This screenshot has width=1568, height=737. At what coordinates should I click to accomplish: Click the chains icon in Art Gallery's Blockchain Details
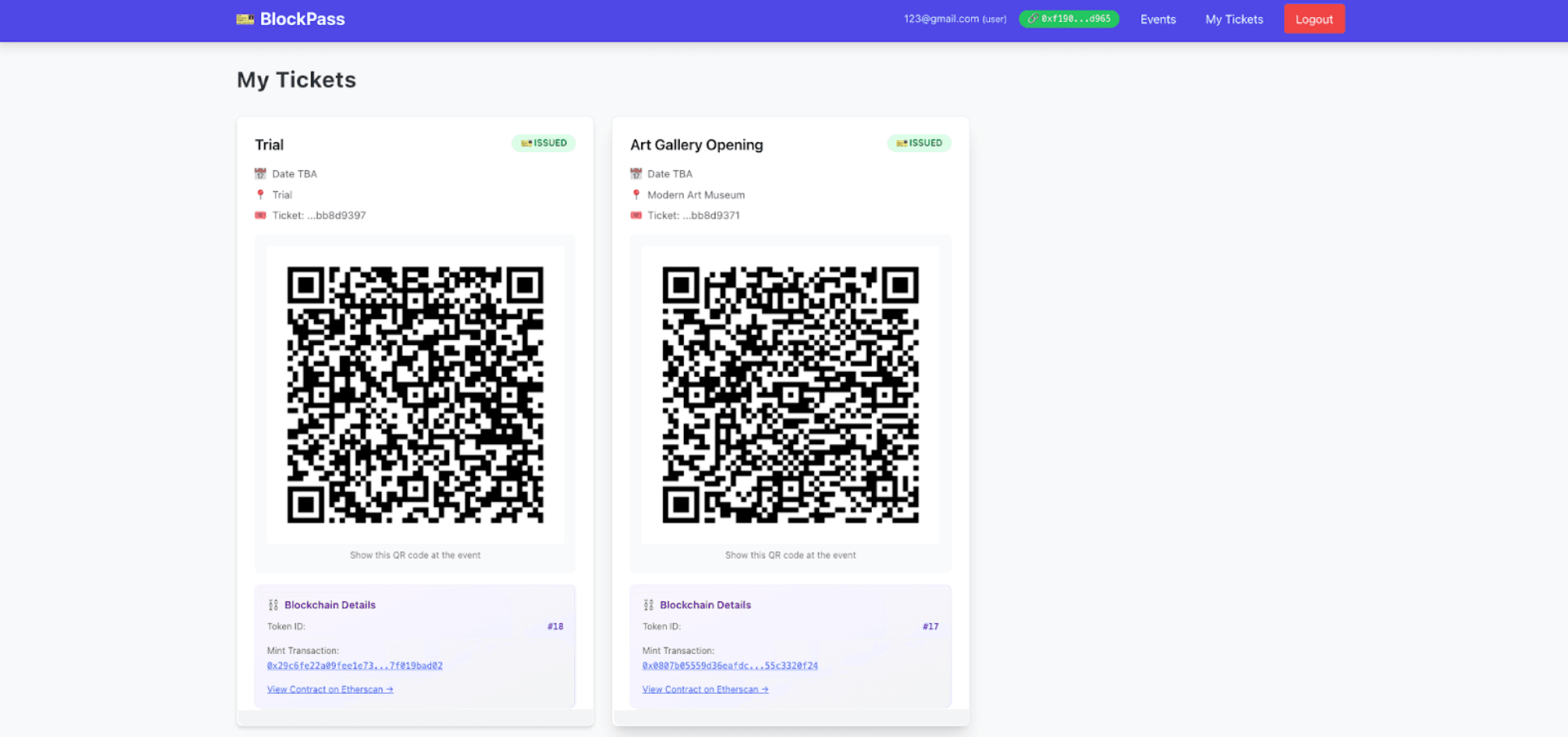[647, 604]
